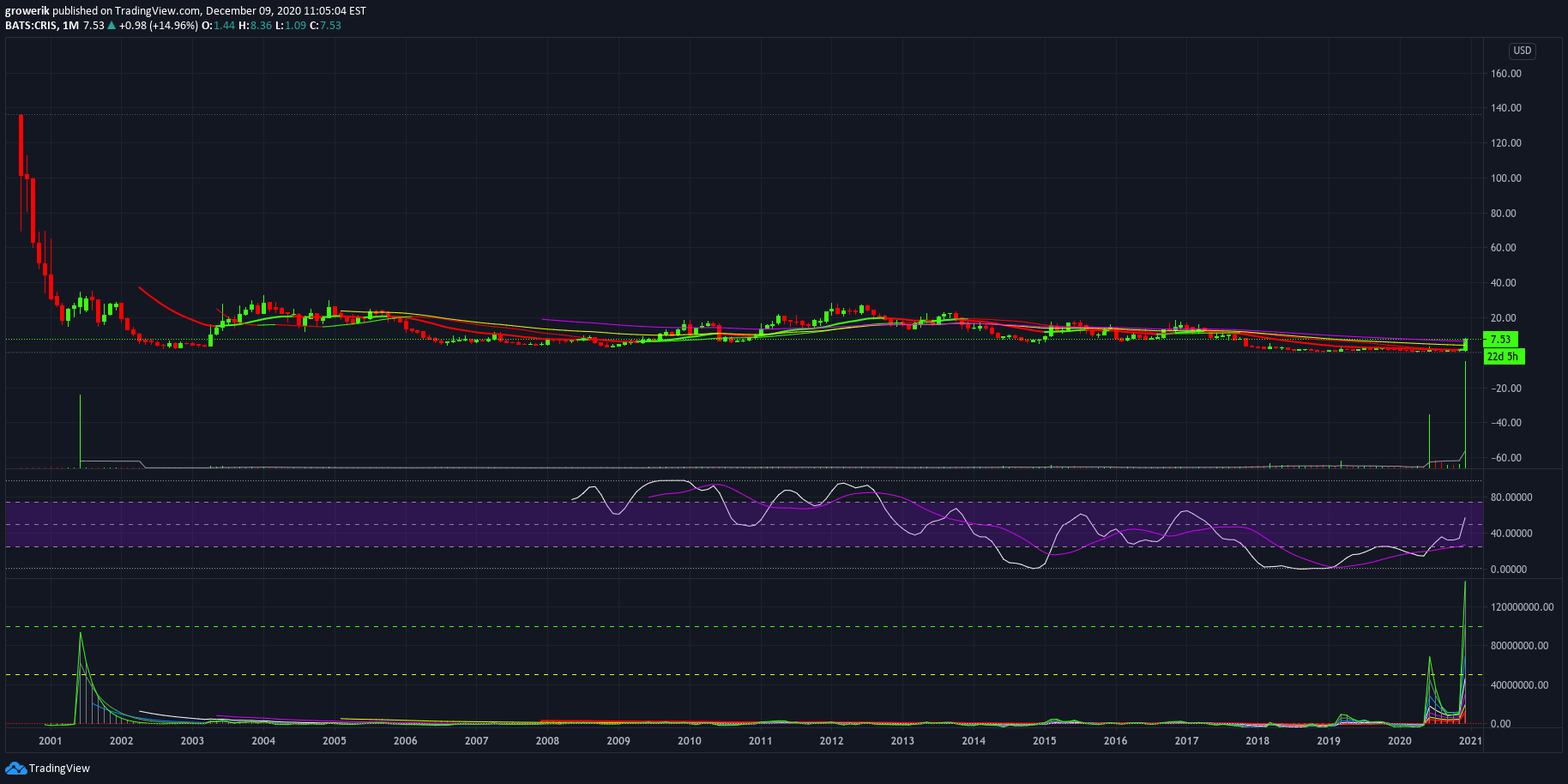
Task: Click the −60.00 price scale label
Action: click(1506, 458)
